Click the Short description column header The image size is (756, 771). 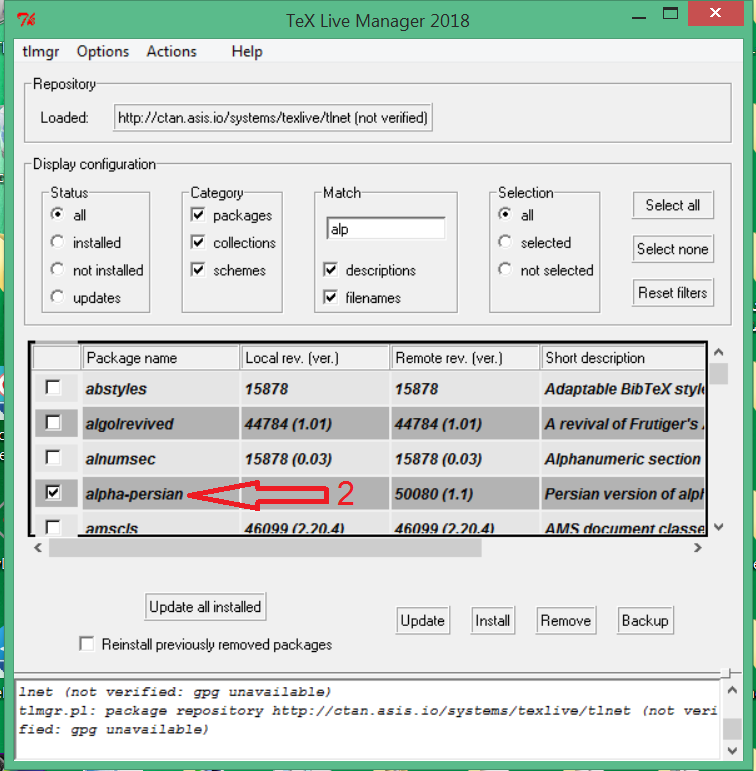point(623,357)
